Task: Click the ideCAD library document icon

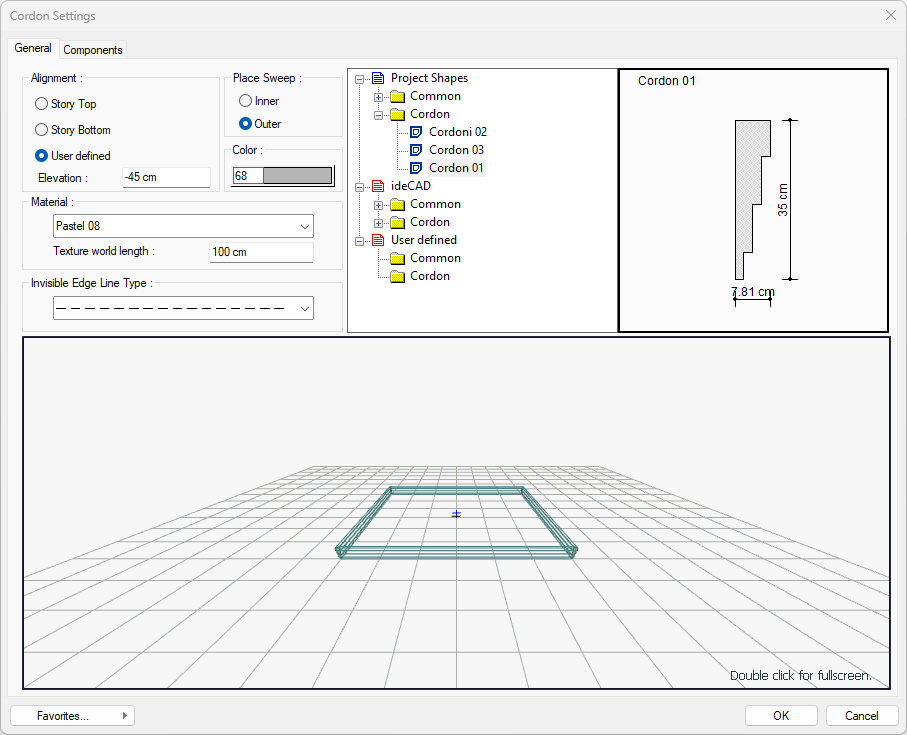Action: click(377, 186)
